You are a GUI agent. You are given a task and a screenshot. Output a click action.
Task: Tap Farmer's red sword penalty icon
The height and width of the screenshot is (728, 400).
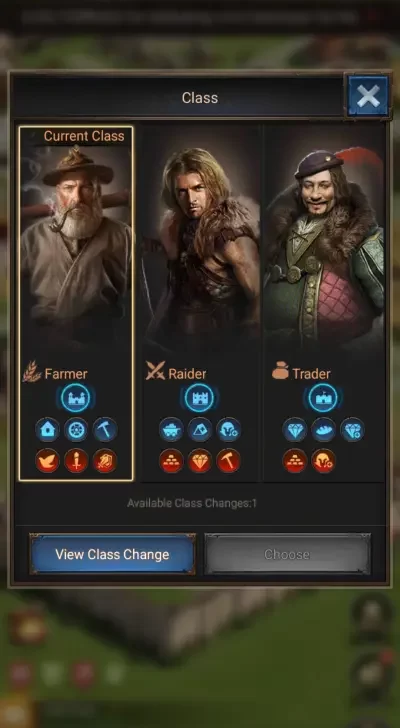[x=76, y=461]
